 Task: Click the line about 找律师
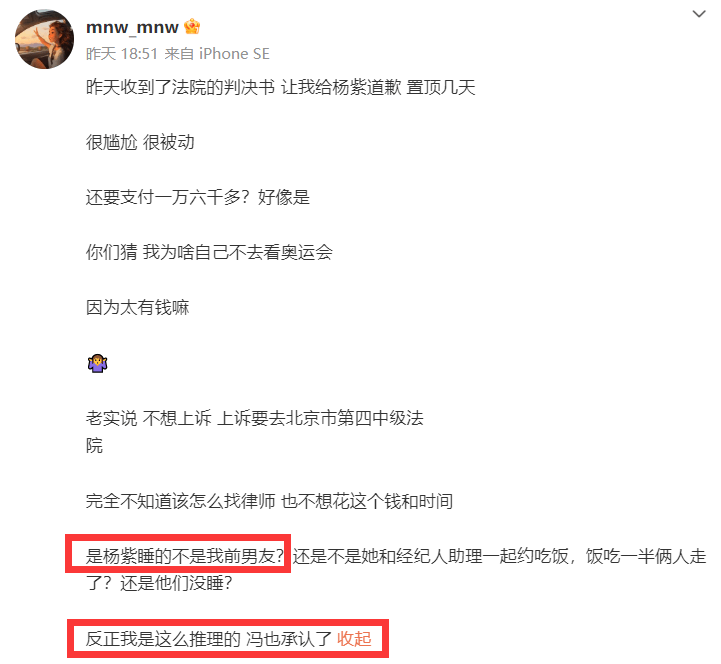pyautogui.click(x=269, y=501)
